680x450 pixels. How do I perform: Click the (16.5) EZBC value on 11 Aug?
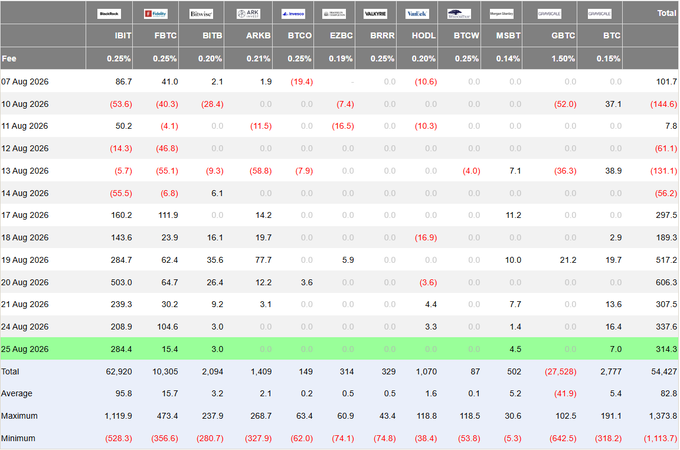click(x=343, y=126)
